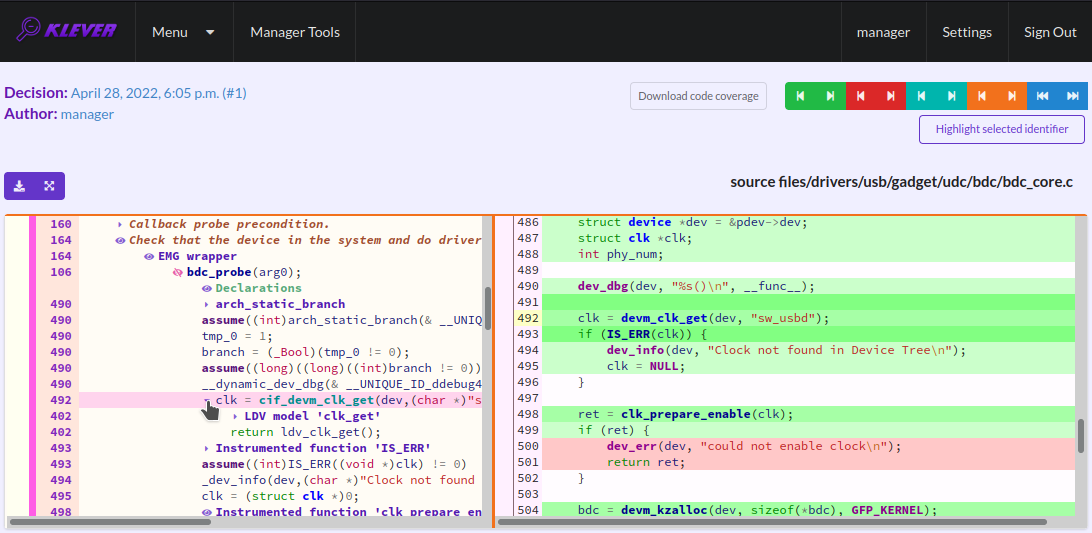Viewport: 1092px width, 533px height.
Task: Click source line number 492
Action: (527, 318)
